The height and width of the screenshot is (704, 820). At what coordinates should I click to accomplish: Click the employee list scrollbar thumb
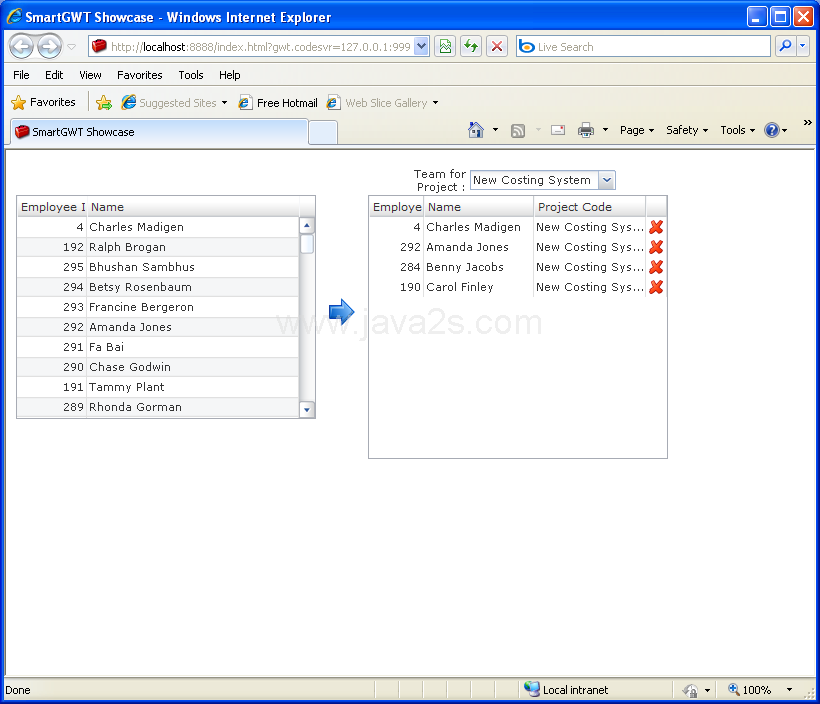click(x=307, y=244)
